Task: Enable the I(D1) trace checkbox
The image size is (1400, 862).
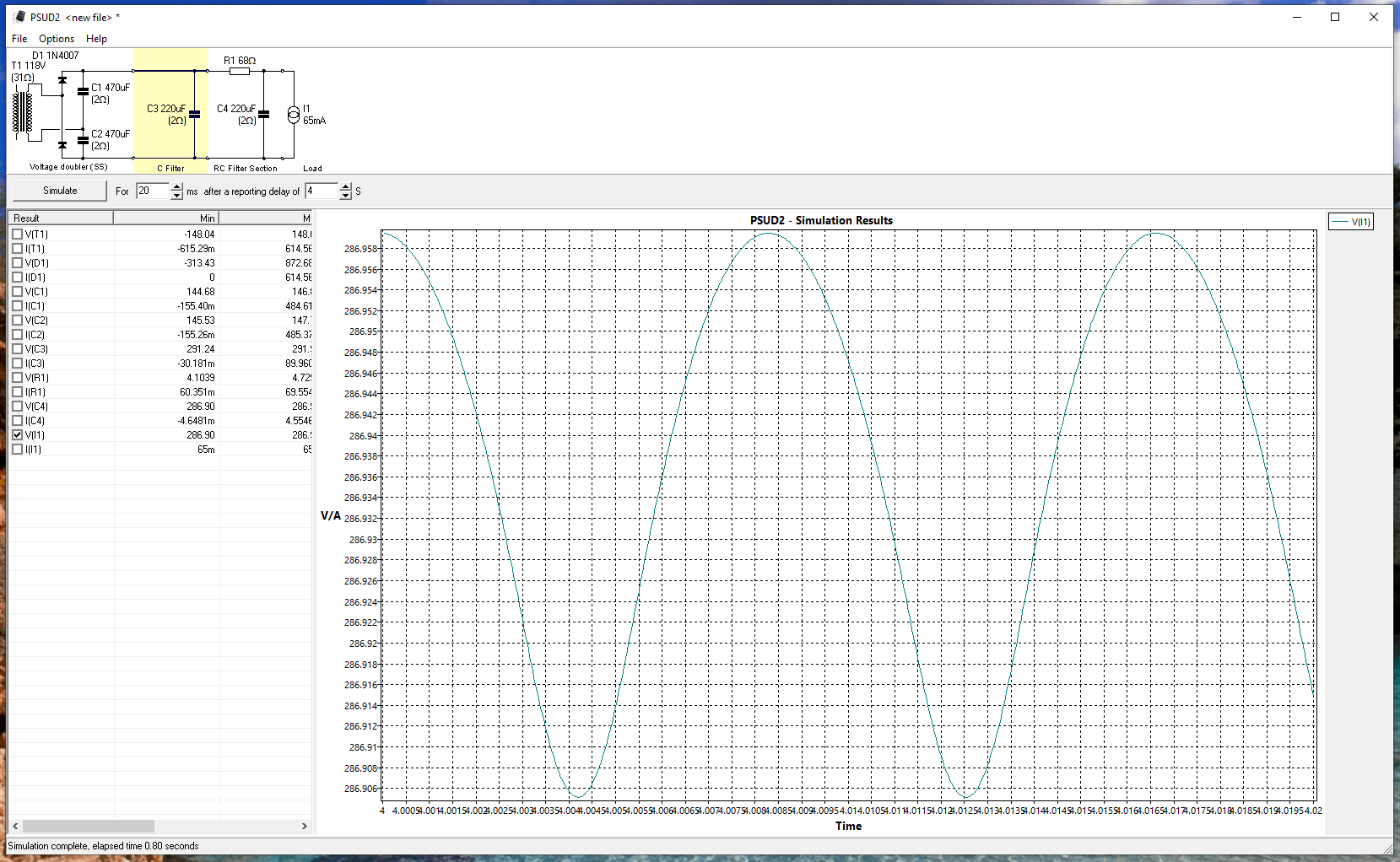Action: (x=17, y=277)
